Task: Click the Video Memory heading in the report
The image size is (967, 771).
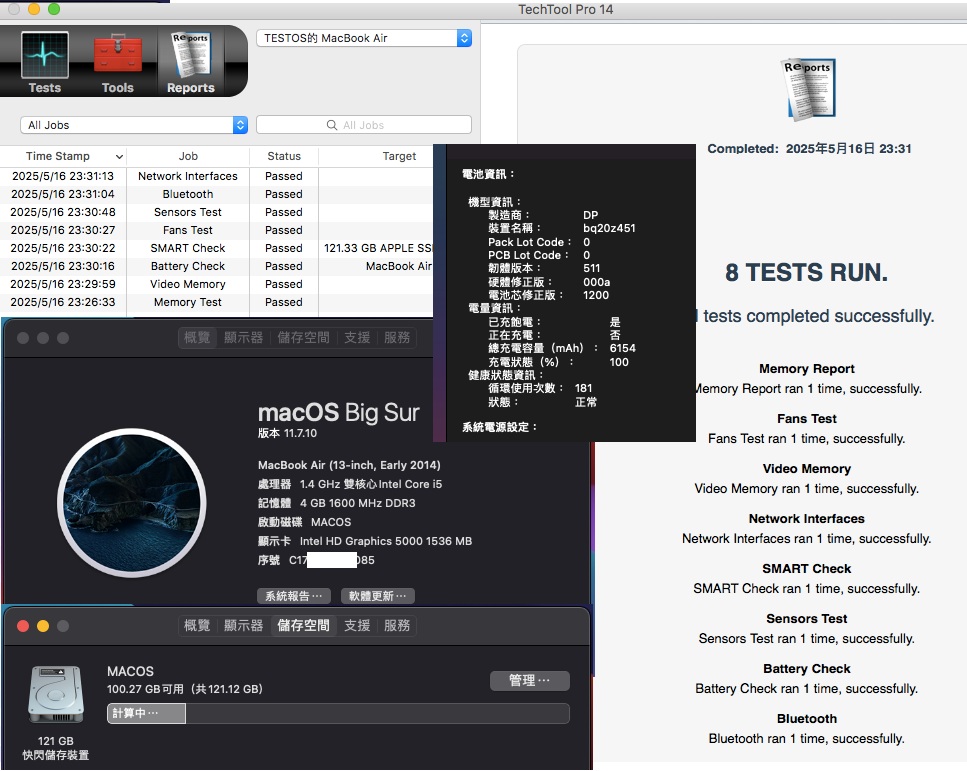Action: (x=807, y=469)
